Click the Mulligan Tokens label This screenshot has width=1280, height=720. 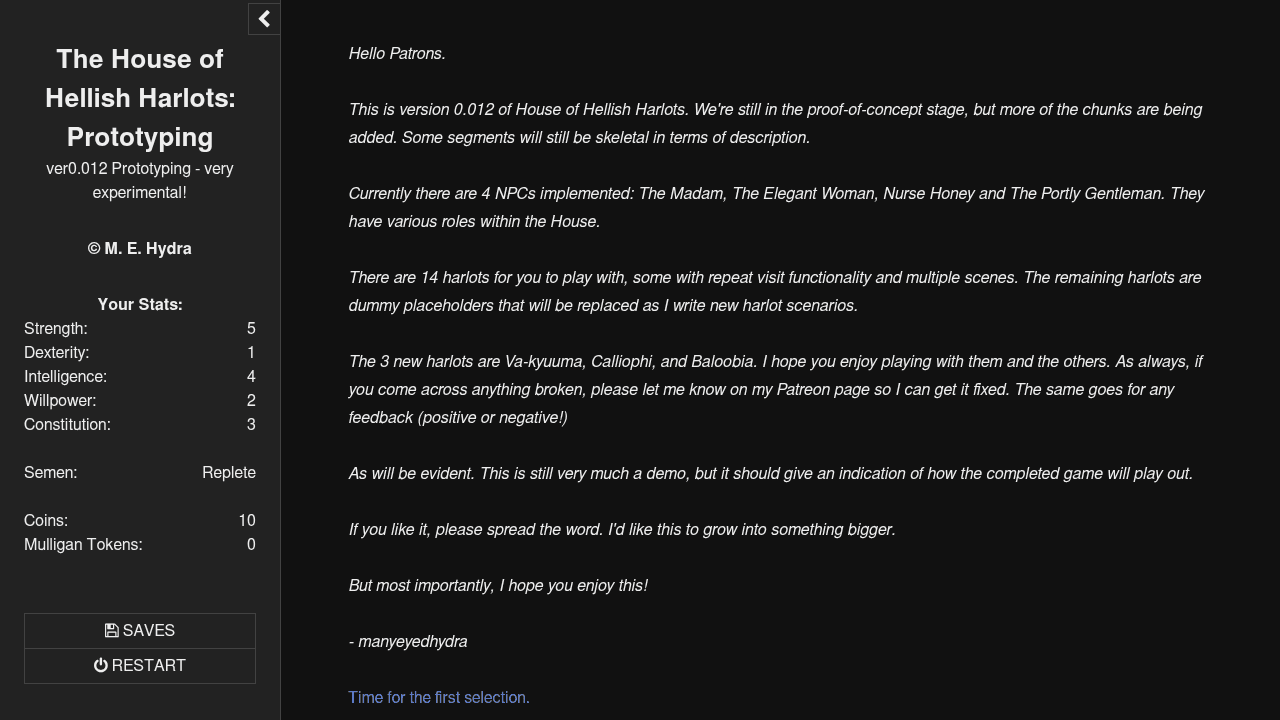(83, 544)
